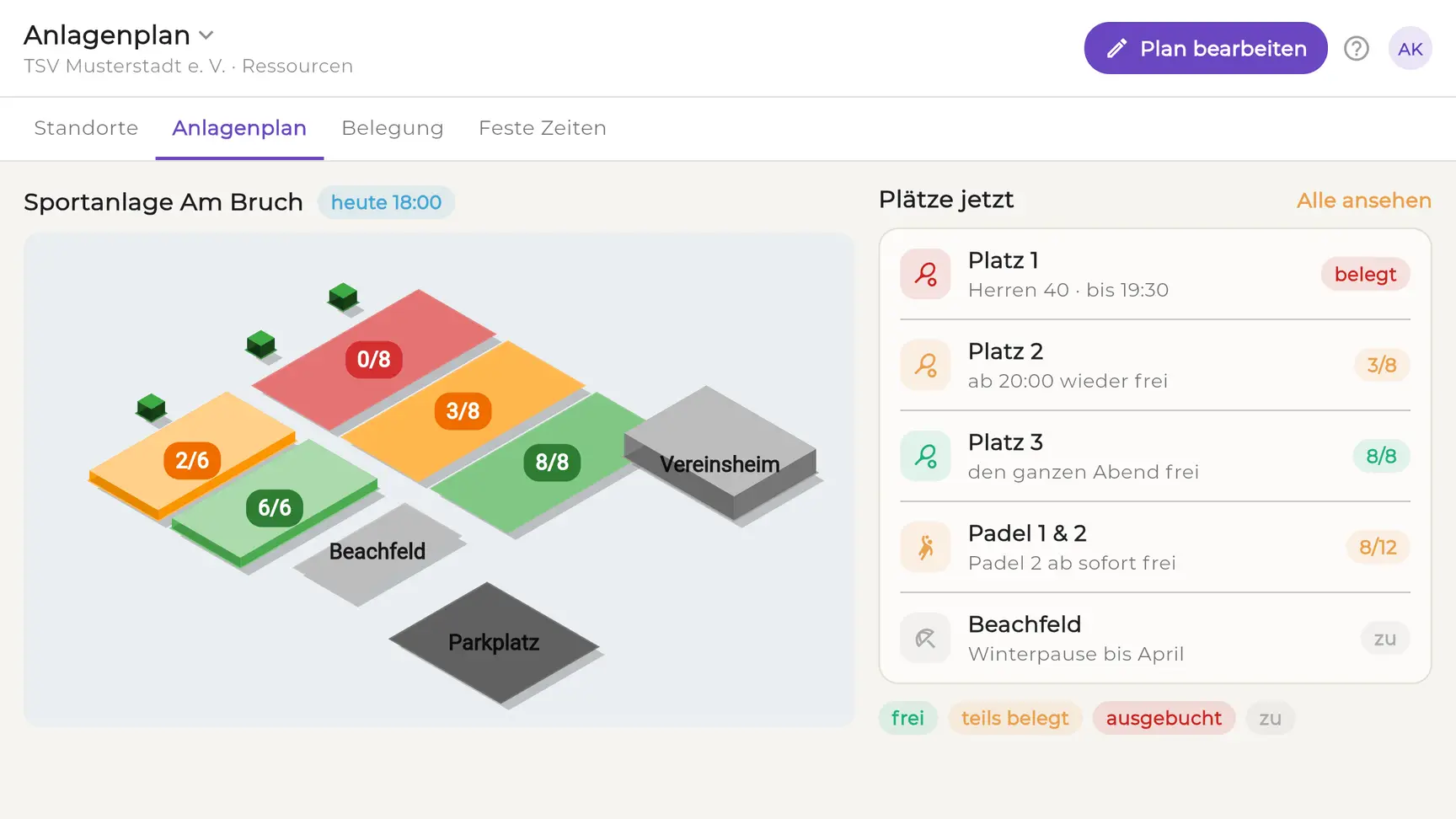Toggle the zu legend chip below the list
This screenshot has height=819, width=1456.
pyautogui.click(x=1271, y=718)
